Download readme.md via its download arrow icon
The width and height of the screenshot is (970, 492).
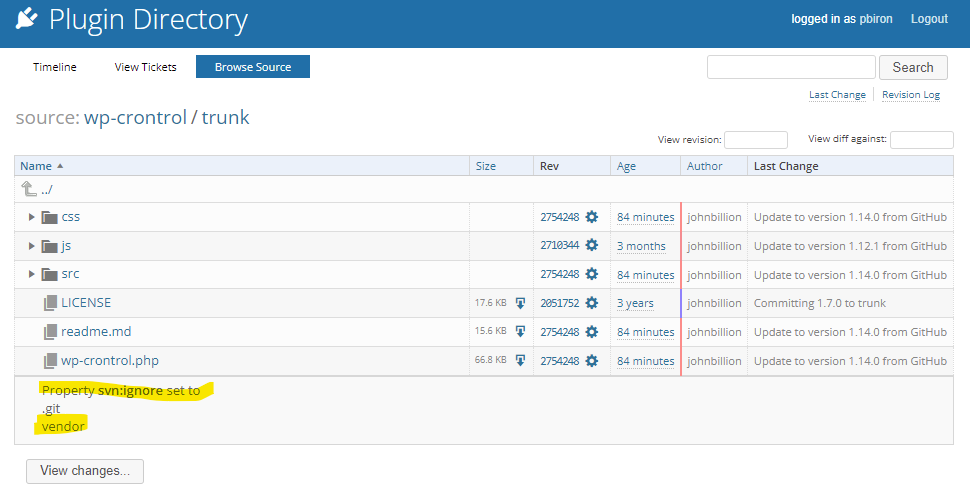point(520,331)
